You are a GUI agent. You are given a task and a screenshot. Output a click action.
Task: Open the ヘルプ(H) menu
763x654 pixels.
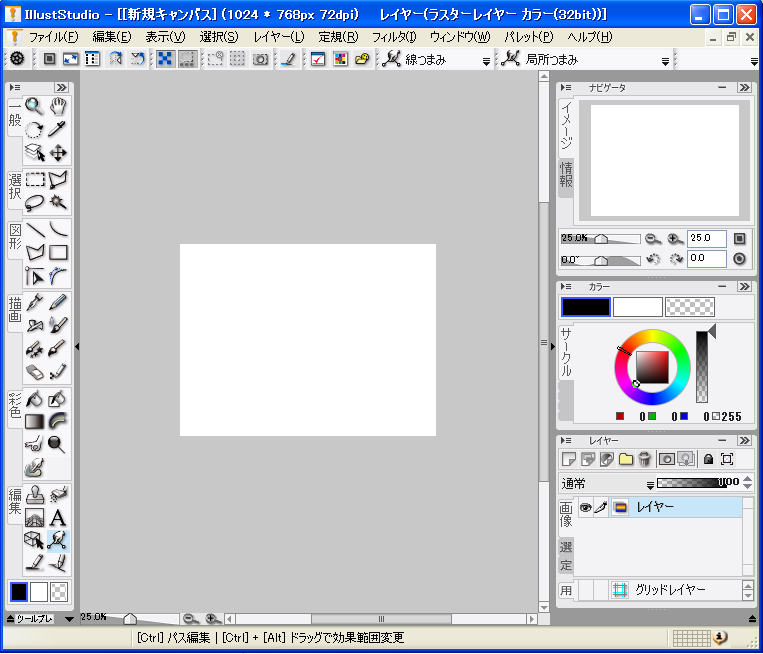(590, 37)
